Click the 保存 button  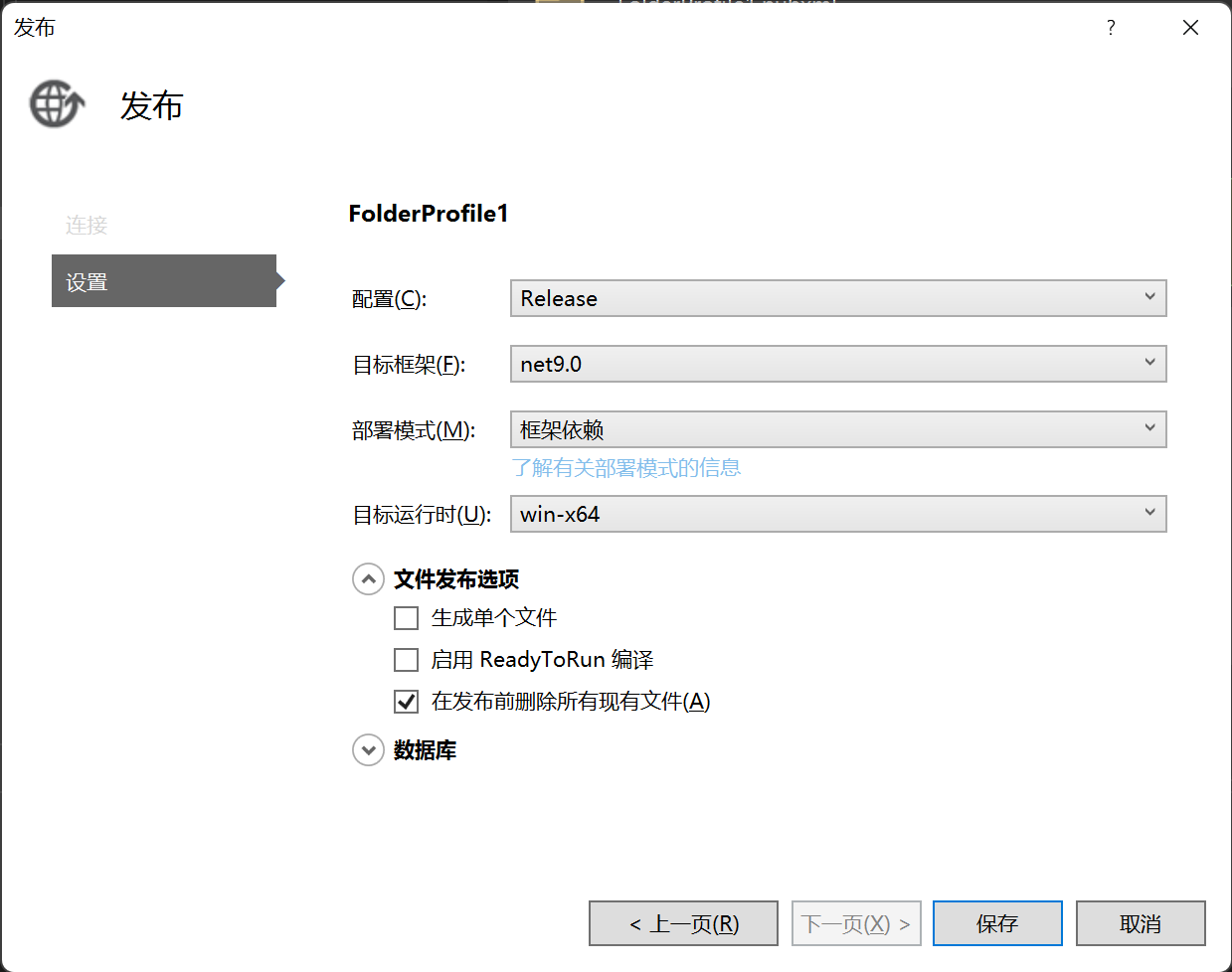point(997,923)
